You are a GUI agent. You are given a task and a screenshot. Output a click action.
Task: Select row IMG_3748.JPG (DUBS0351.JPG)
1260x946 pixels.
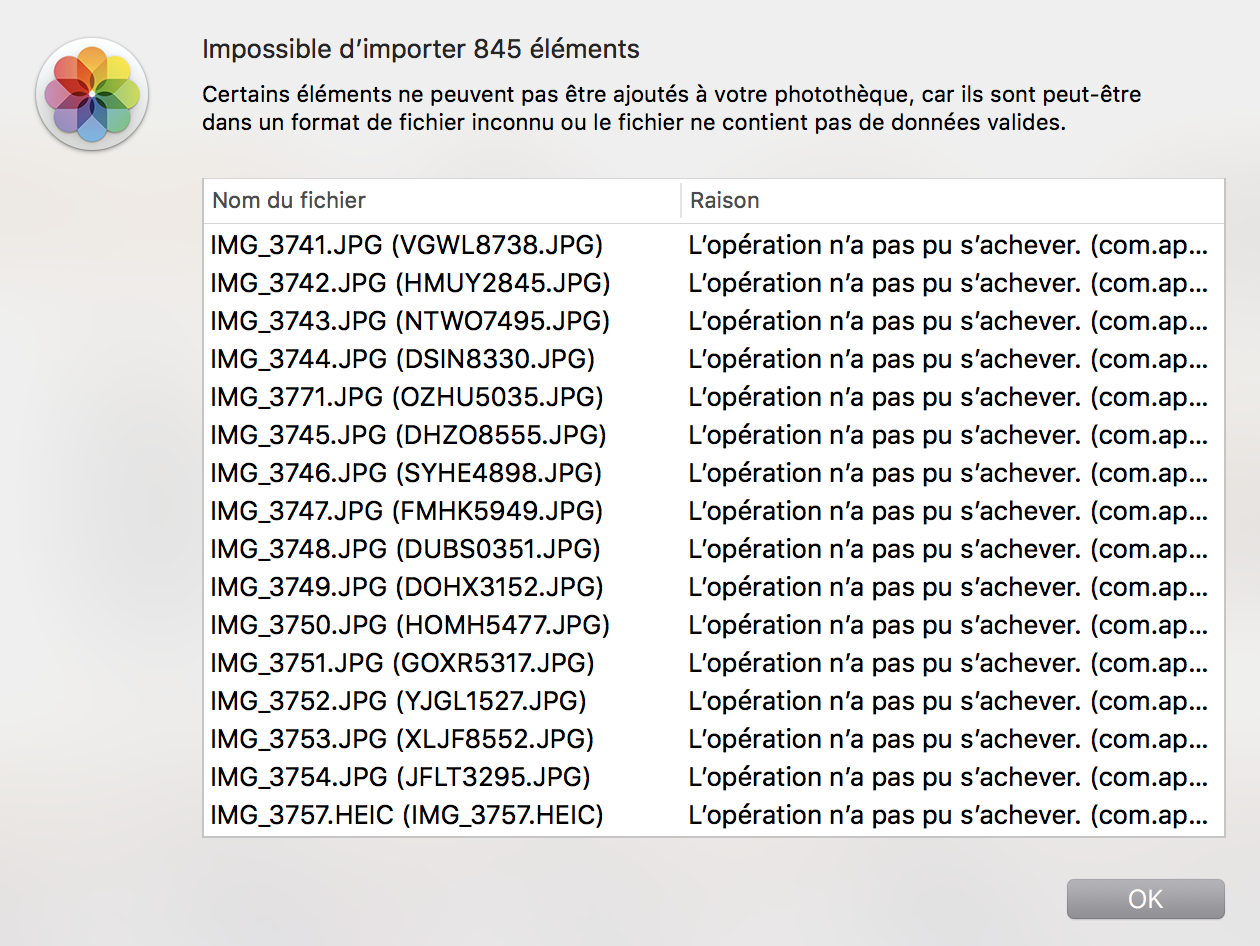[405, 549]
